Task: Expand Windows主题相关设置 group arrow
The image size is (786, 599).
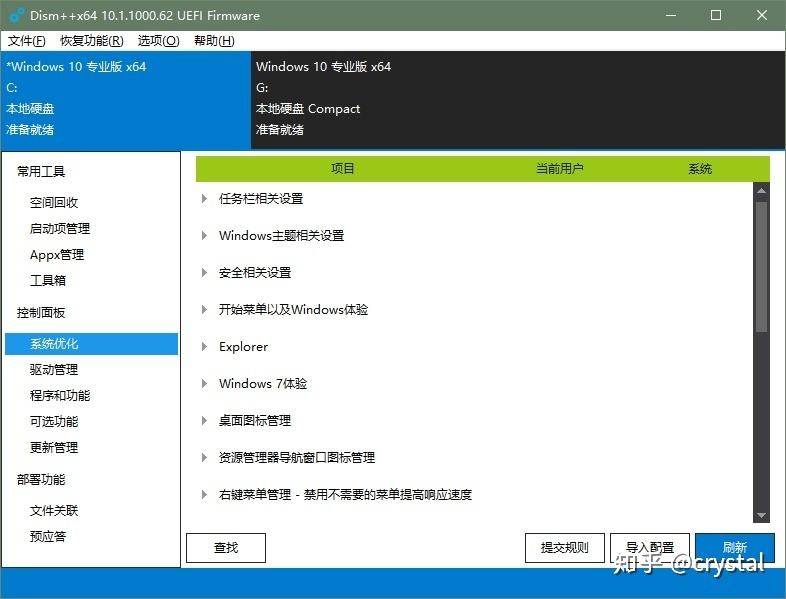Action: [204, 236]
